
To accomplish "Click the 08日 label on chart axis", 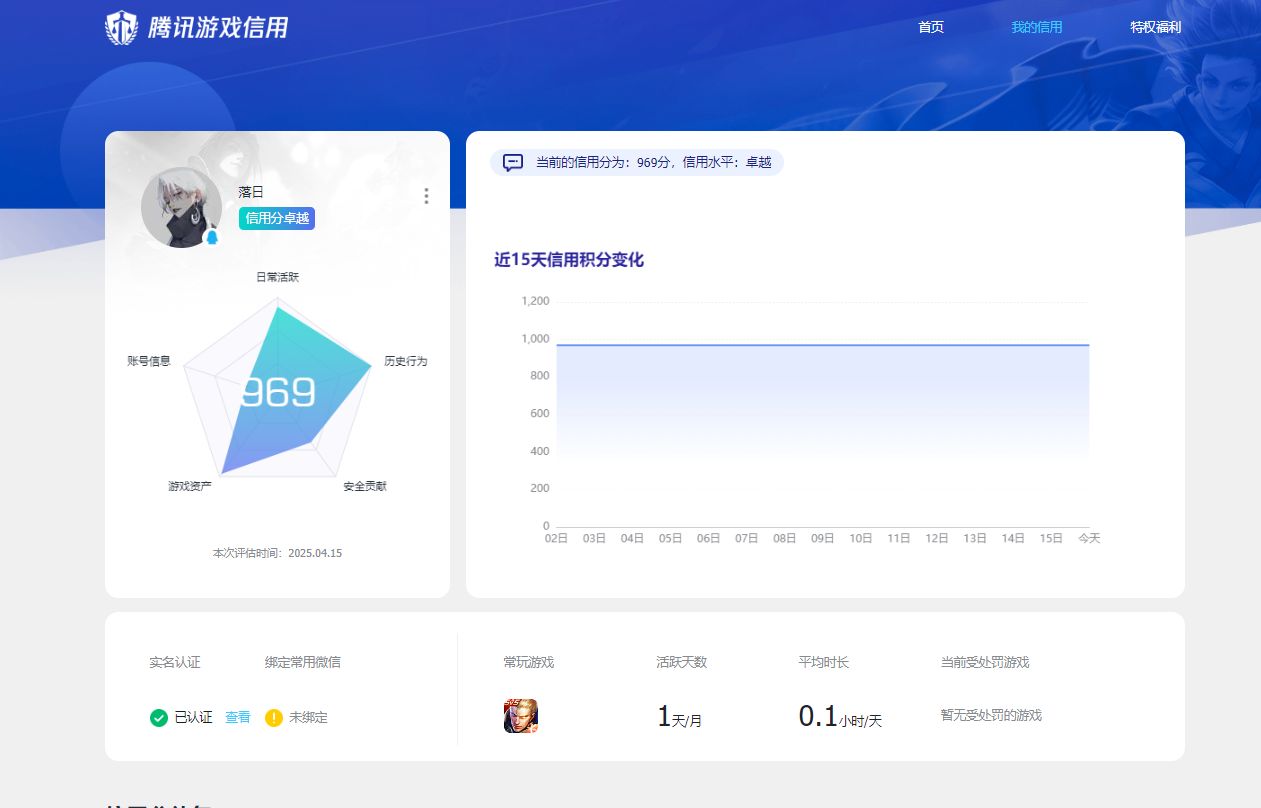I will [x=785, y=538].
